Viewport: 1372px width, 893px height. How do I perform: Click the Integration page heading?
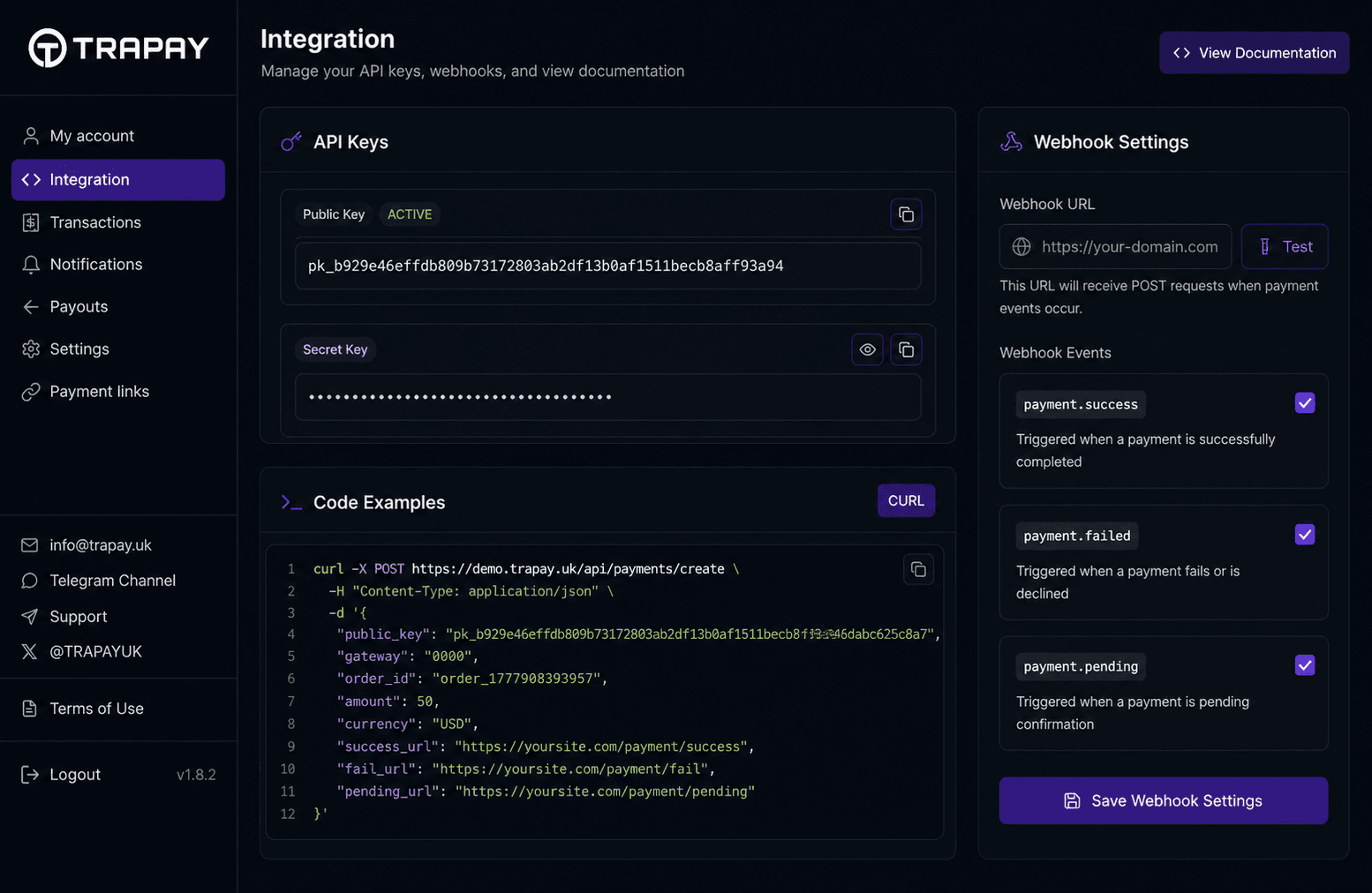[x=328, y=39]
